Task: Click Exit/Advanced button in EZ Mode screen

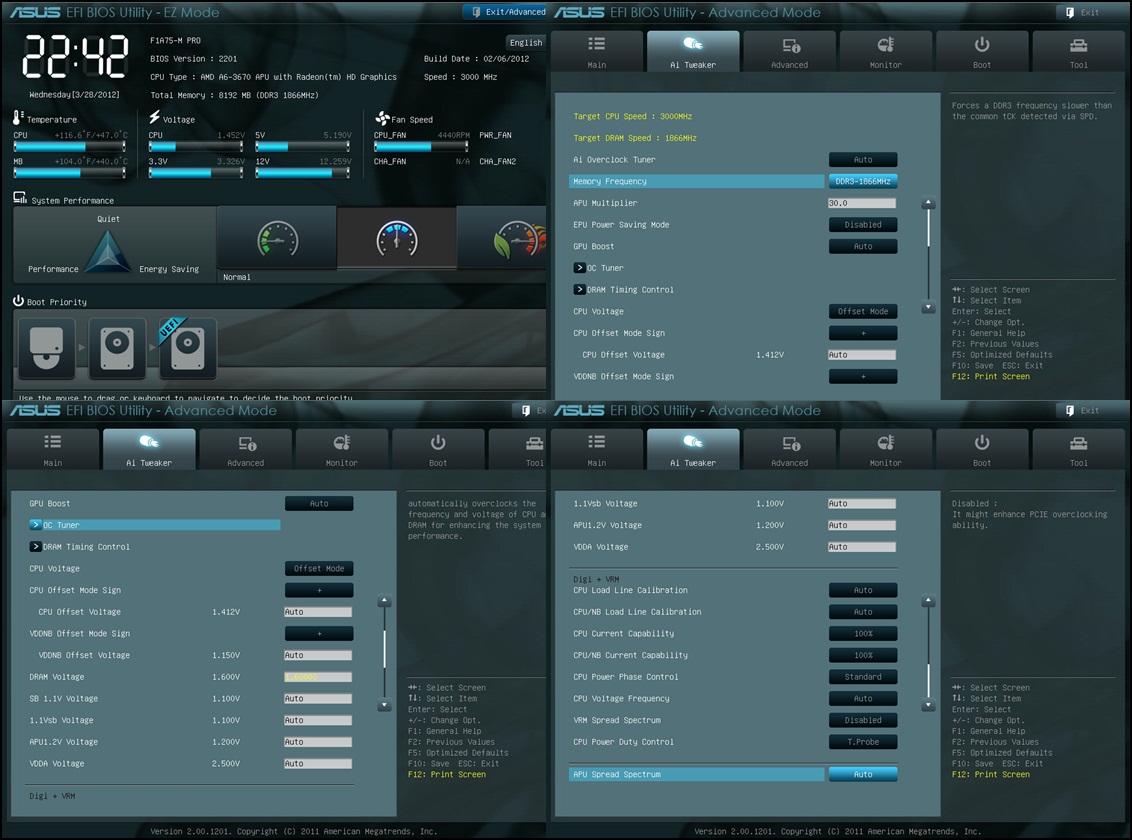Action: click(x=505, y=12)
